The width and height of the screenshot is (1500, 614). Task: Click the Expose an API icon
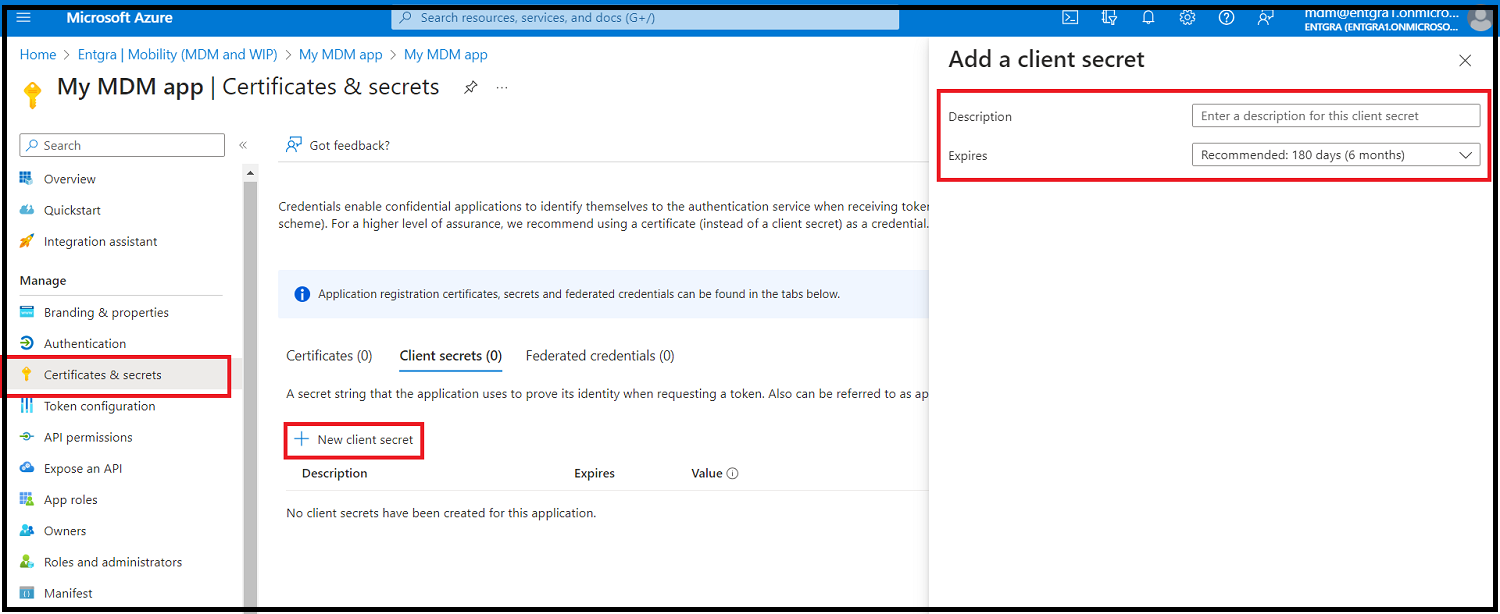(x=27, y=468)
